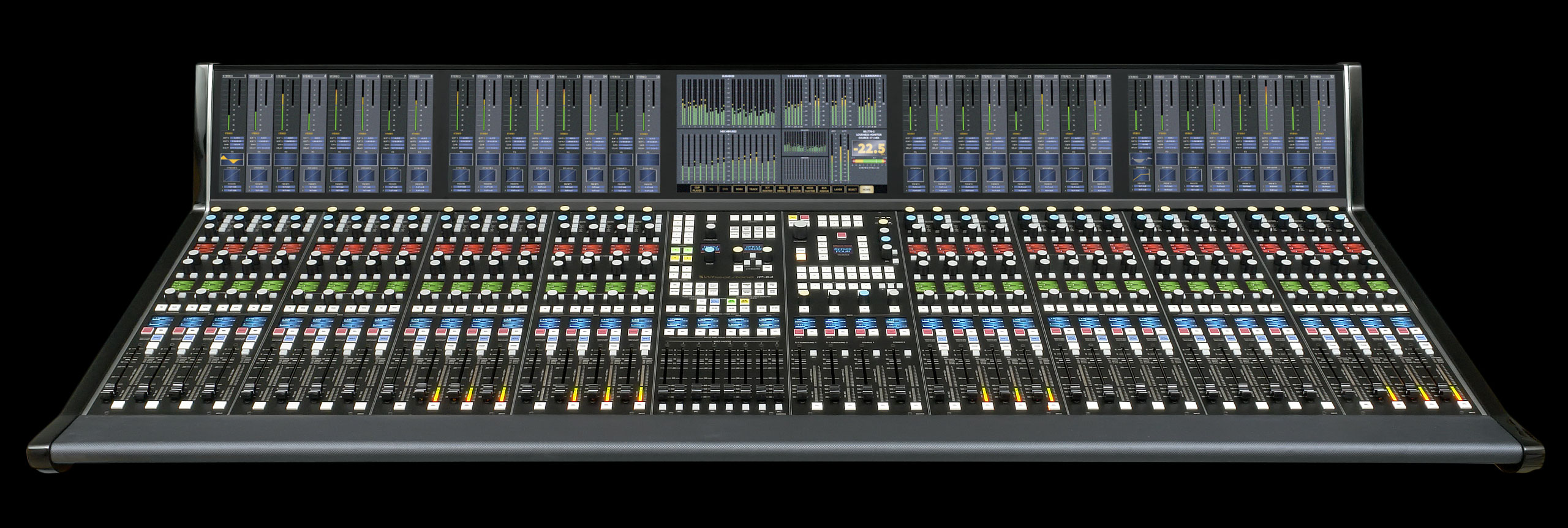The height and width of the screenshot is (528, 1568).
Task: Open preset 1 field on channel 1
Action: [233, 187]
